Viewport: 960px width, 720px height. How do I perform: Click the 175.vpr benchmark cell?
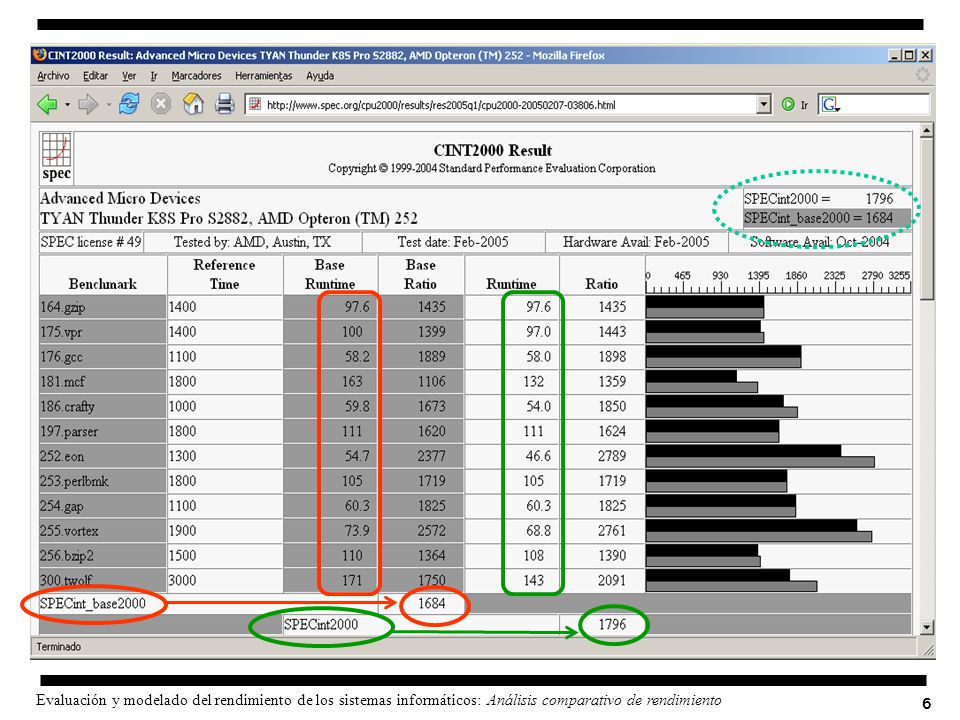coord(103,332)
